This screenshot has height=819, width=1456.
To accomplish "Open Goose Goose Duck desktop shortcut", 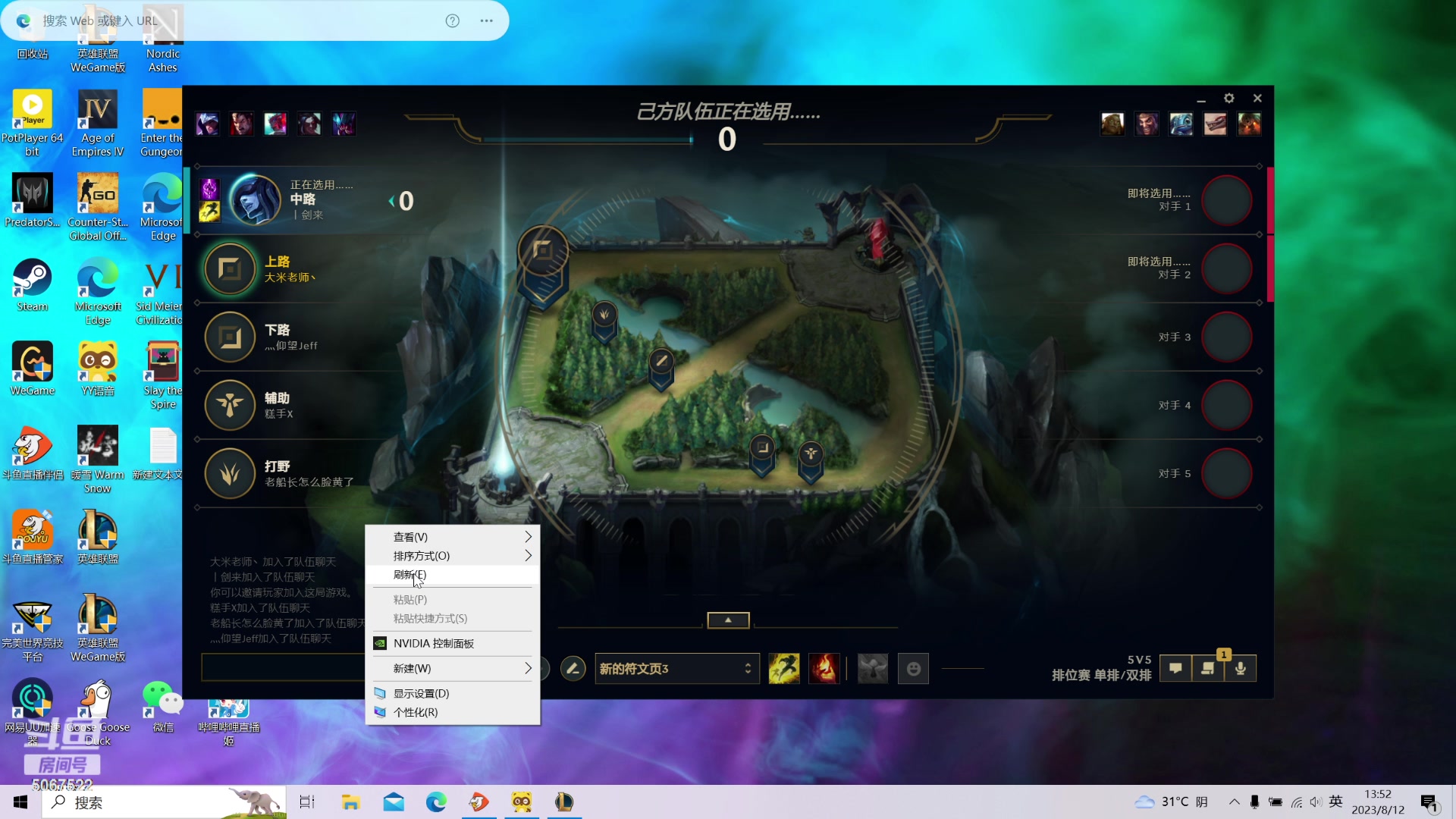I will point(98,713).
